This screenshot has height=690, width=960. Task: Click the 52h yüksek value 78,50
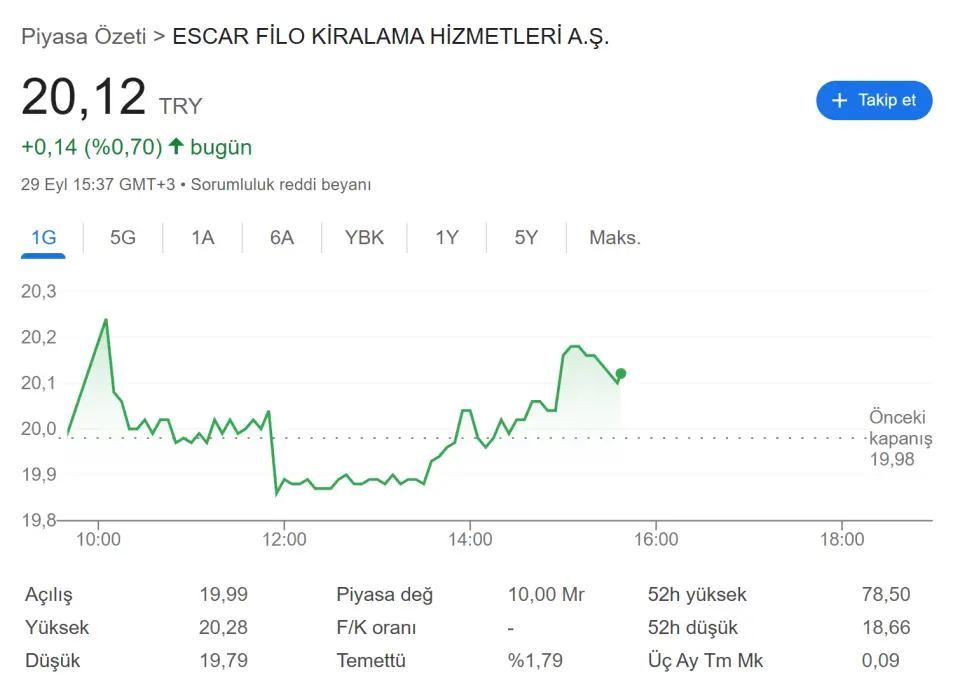pyautogui.click(x=886, y=594)
